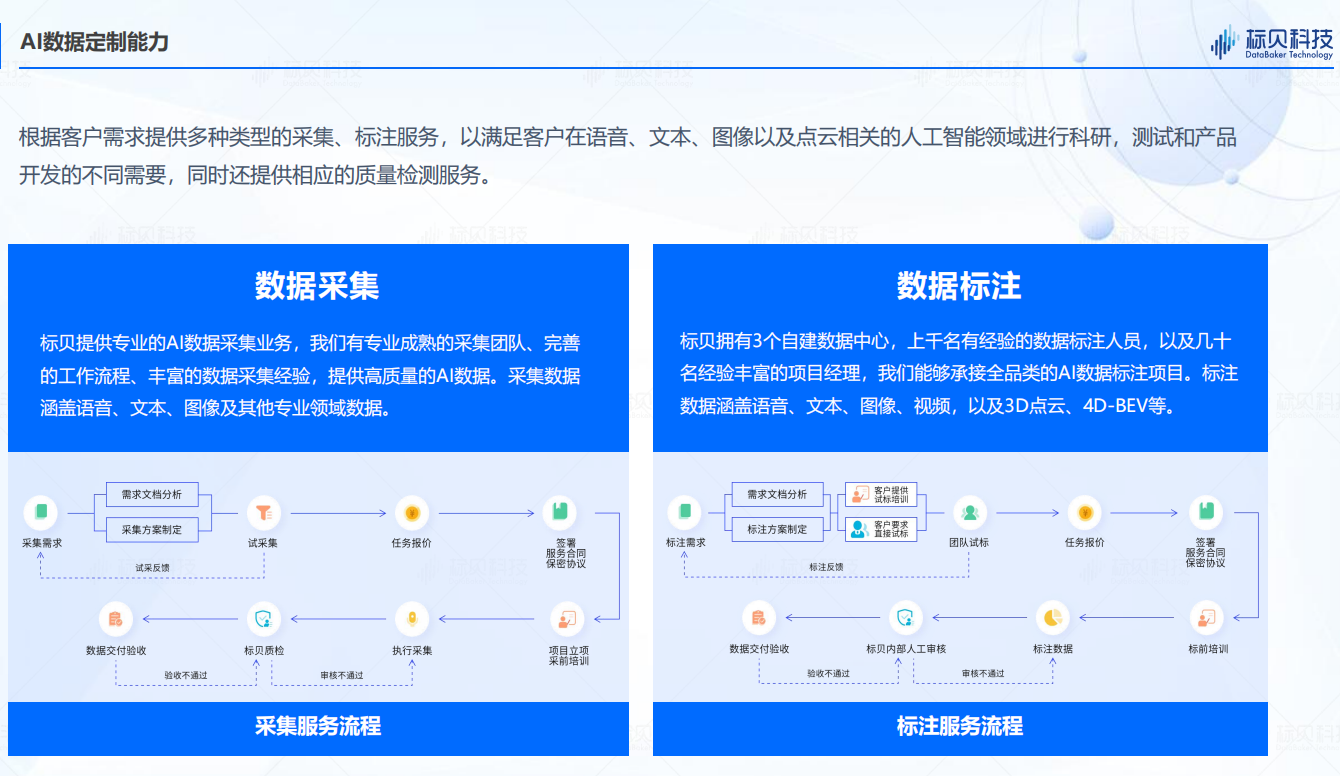Click the 标注数据 pie chart icon

[1052, 618]
